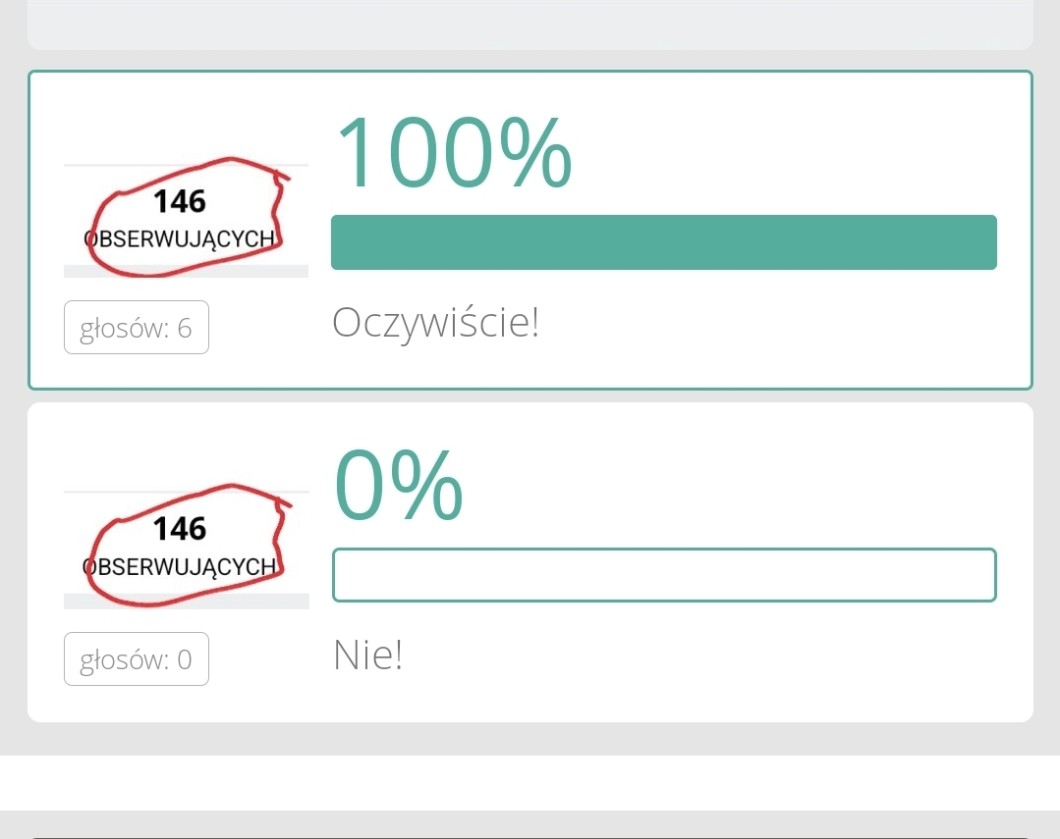Click OBSERWUJĄCYCH text in the 0% option image
The image size is (1060, 839).
click(x=180, y=567)
